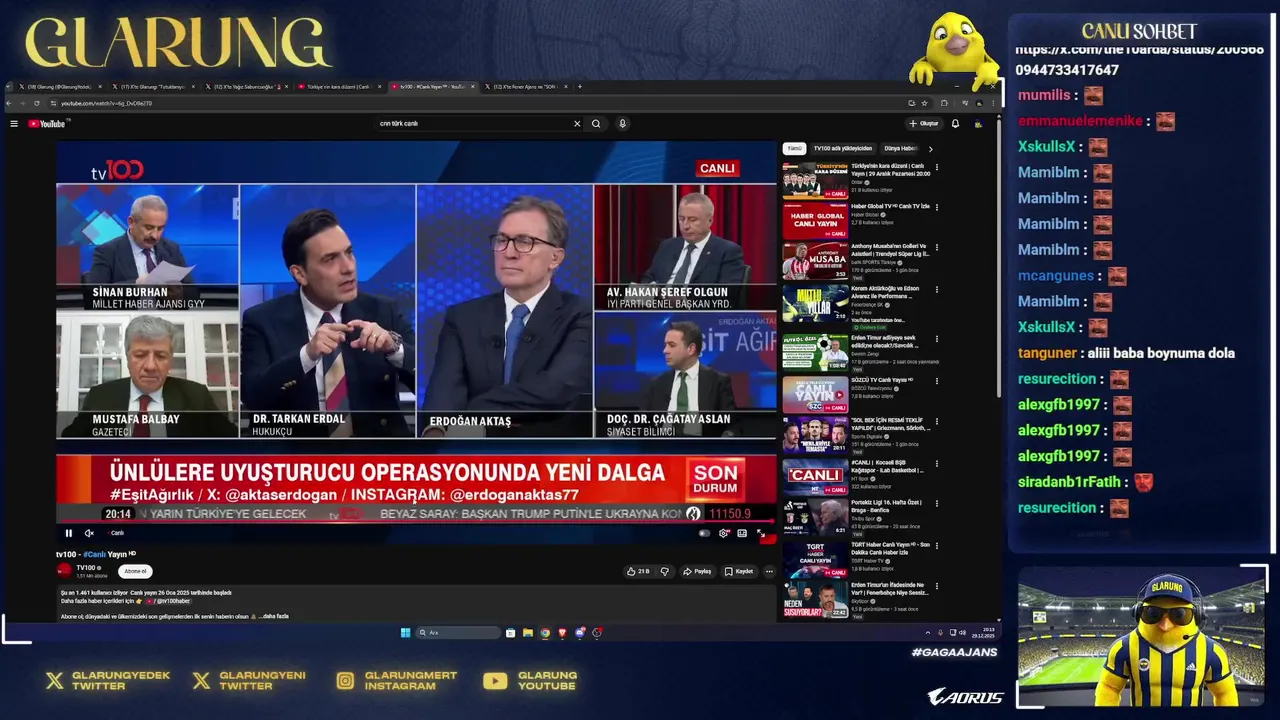Click the #Canlı hashtag in video title

point(94,554)
